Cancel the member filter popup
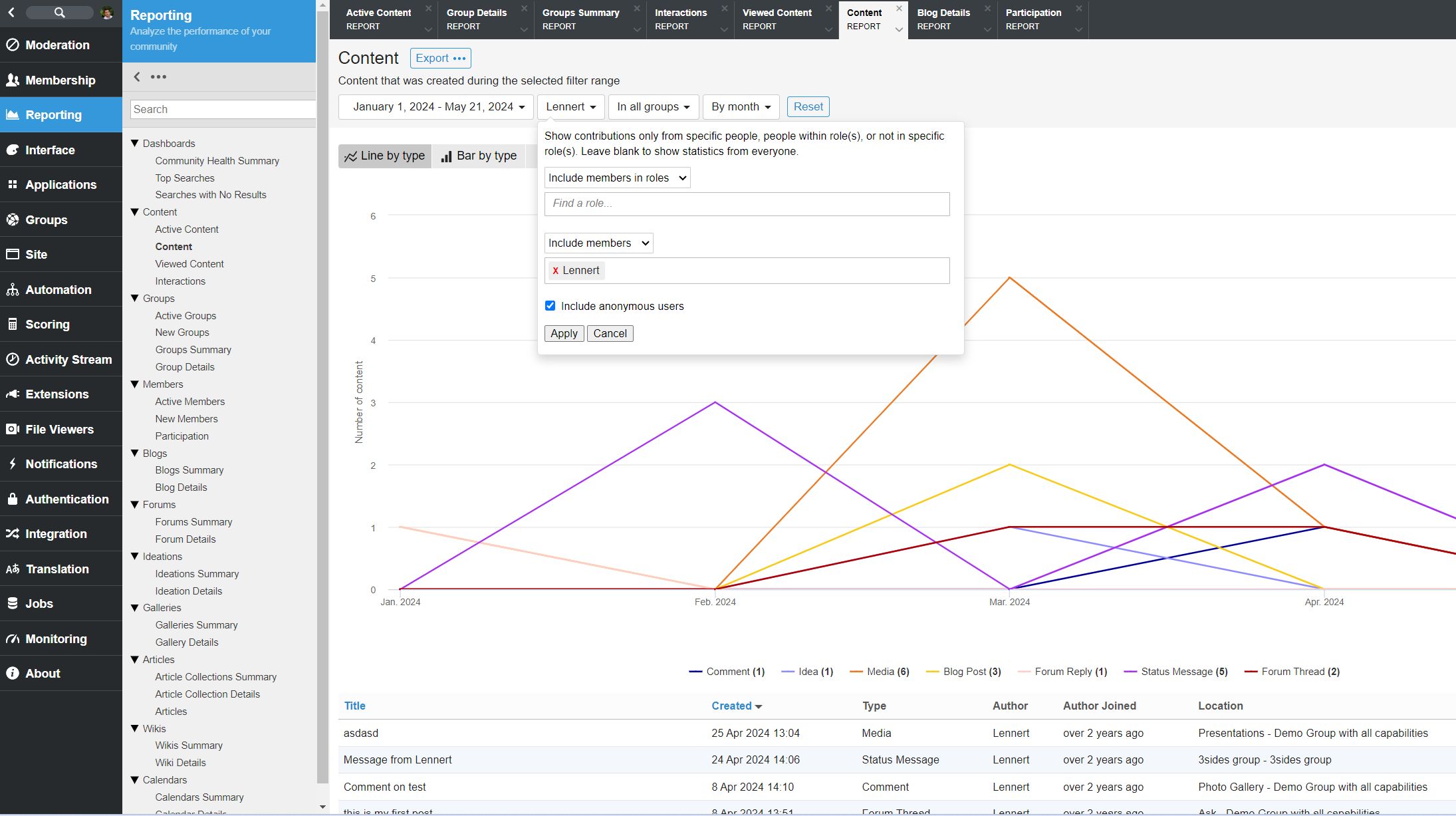Viewport: 1456px width, 816px height. (x=610, y=334)
